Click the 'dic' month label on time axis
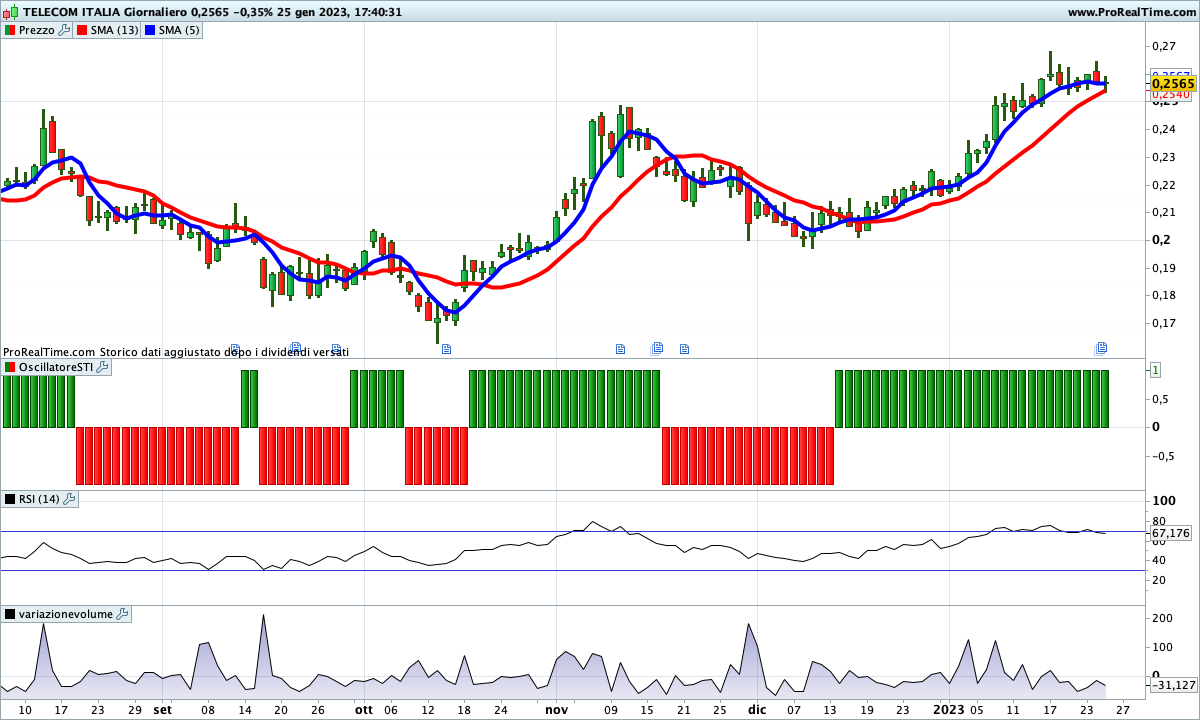1200x720 pixels. 757,710
